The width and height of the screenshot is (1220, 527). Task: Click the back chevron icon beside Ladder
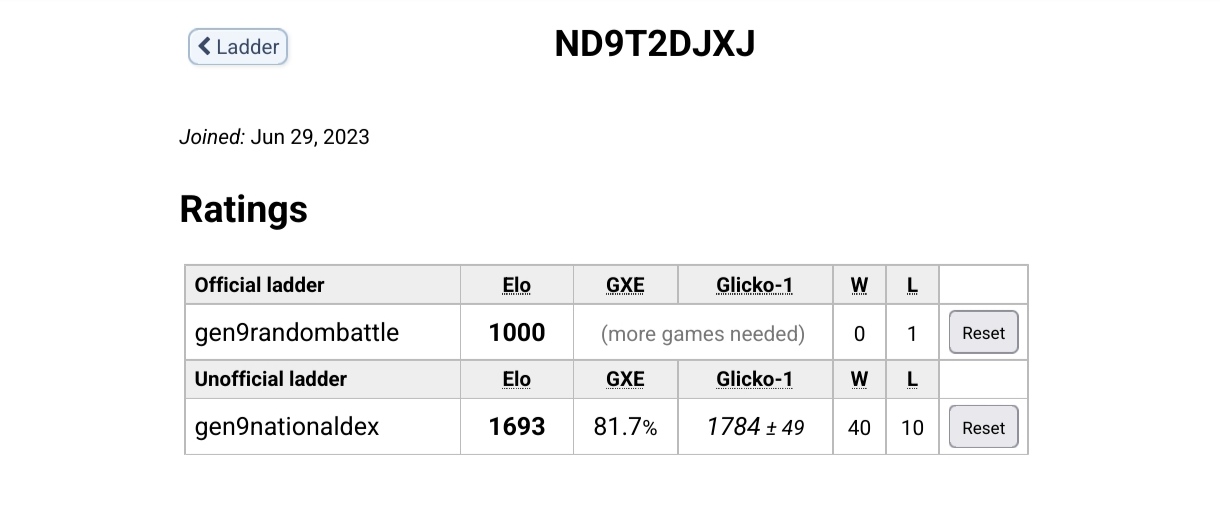point(205,47)
